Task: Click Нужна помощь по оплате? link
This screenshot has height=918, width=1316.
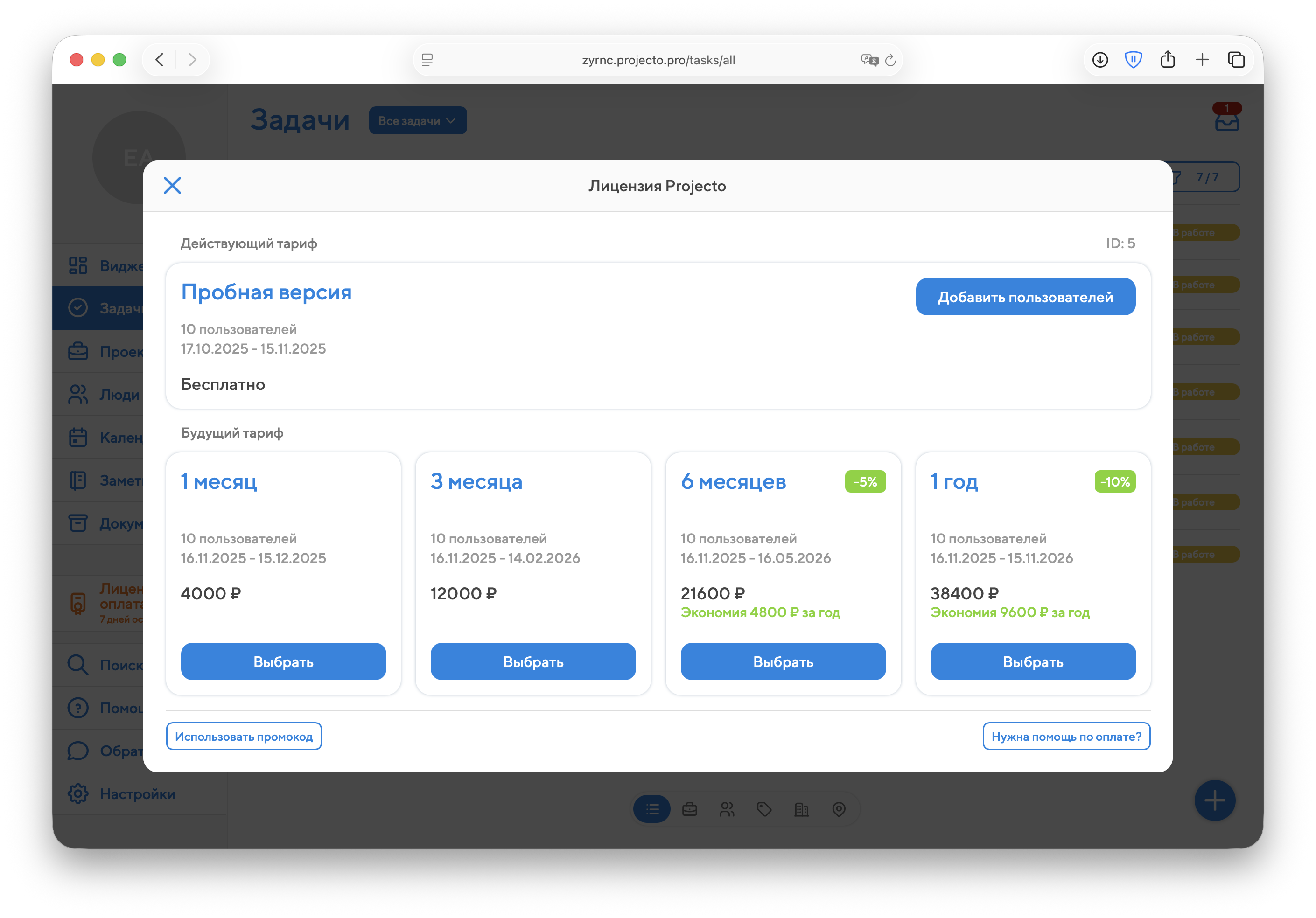Action: pyautogui.click(x=1066, y=737)
